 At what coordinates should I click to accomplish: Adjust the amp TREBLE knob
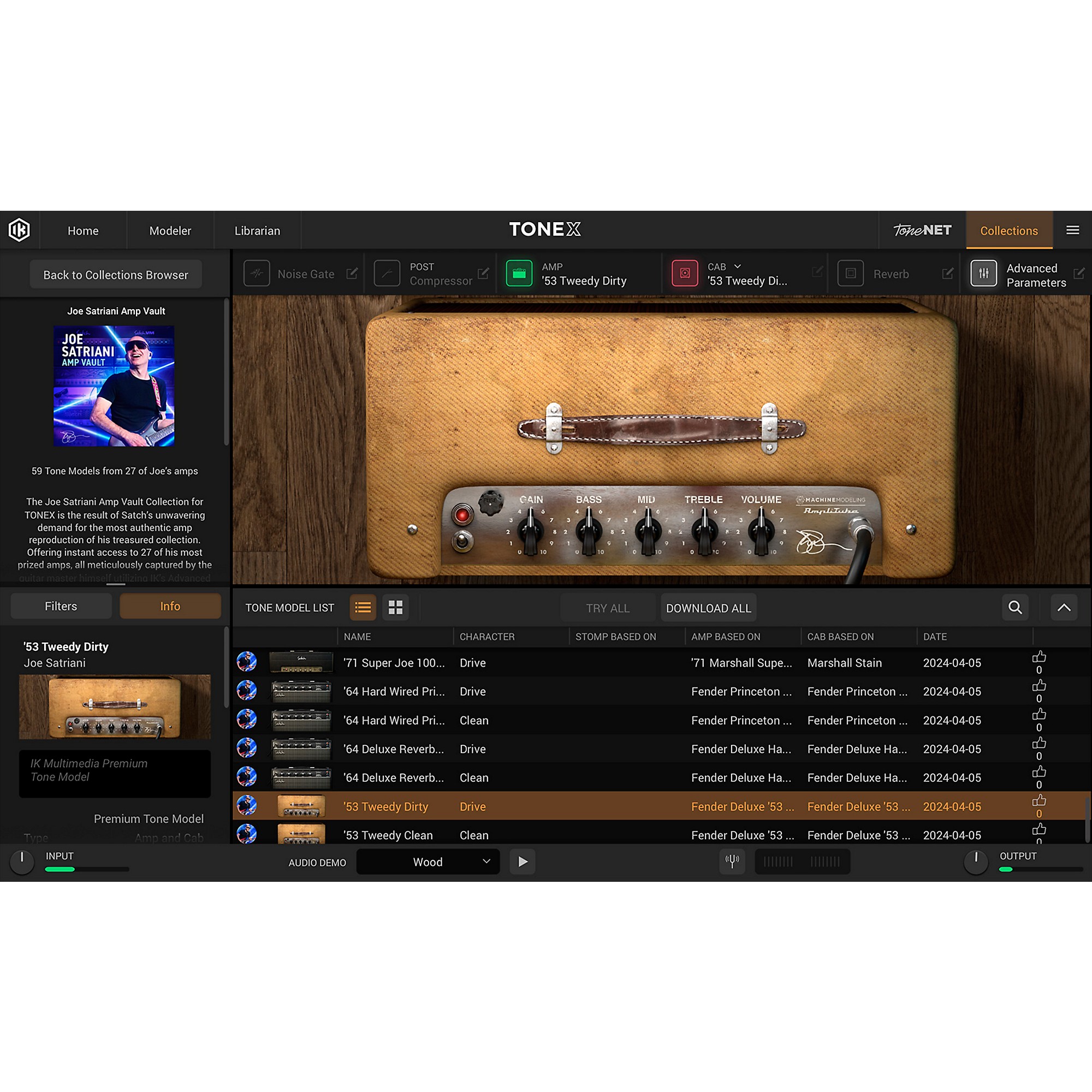click(704, 531)
